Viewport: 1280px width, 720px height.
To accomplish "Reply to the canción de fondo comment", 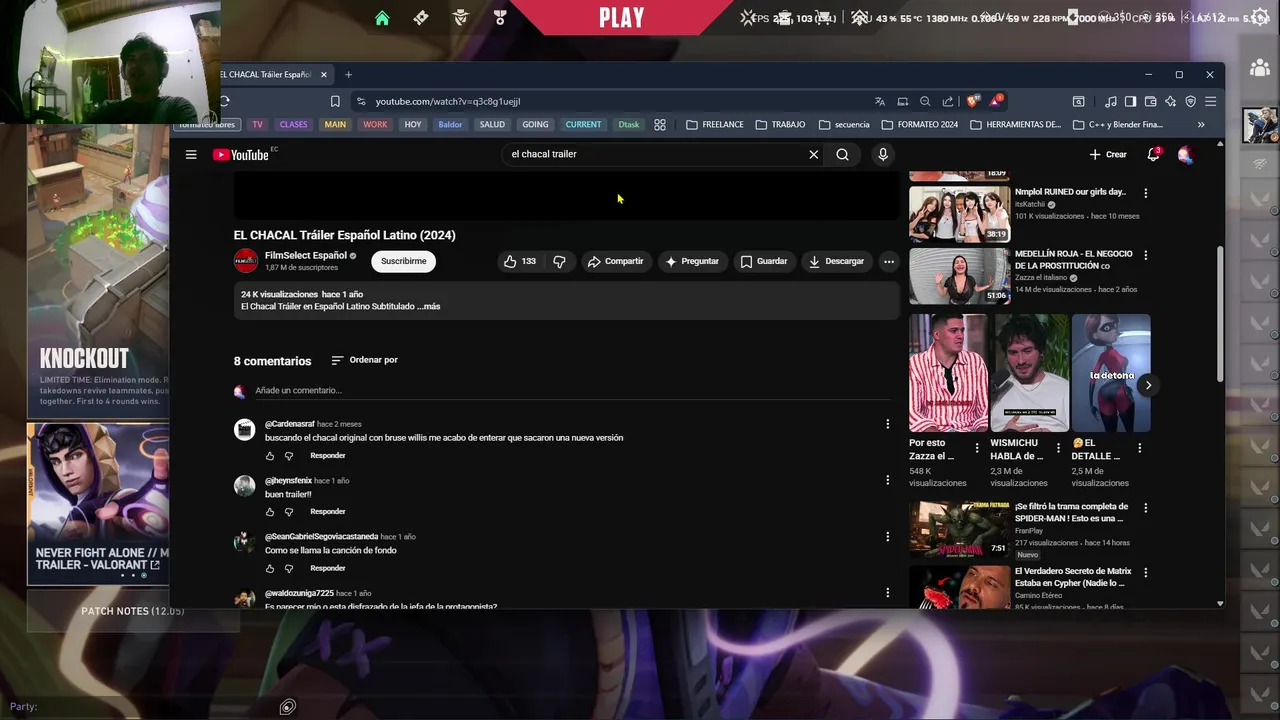I will point(328,568).
